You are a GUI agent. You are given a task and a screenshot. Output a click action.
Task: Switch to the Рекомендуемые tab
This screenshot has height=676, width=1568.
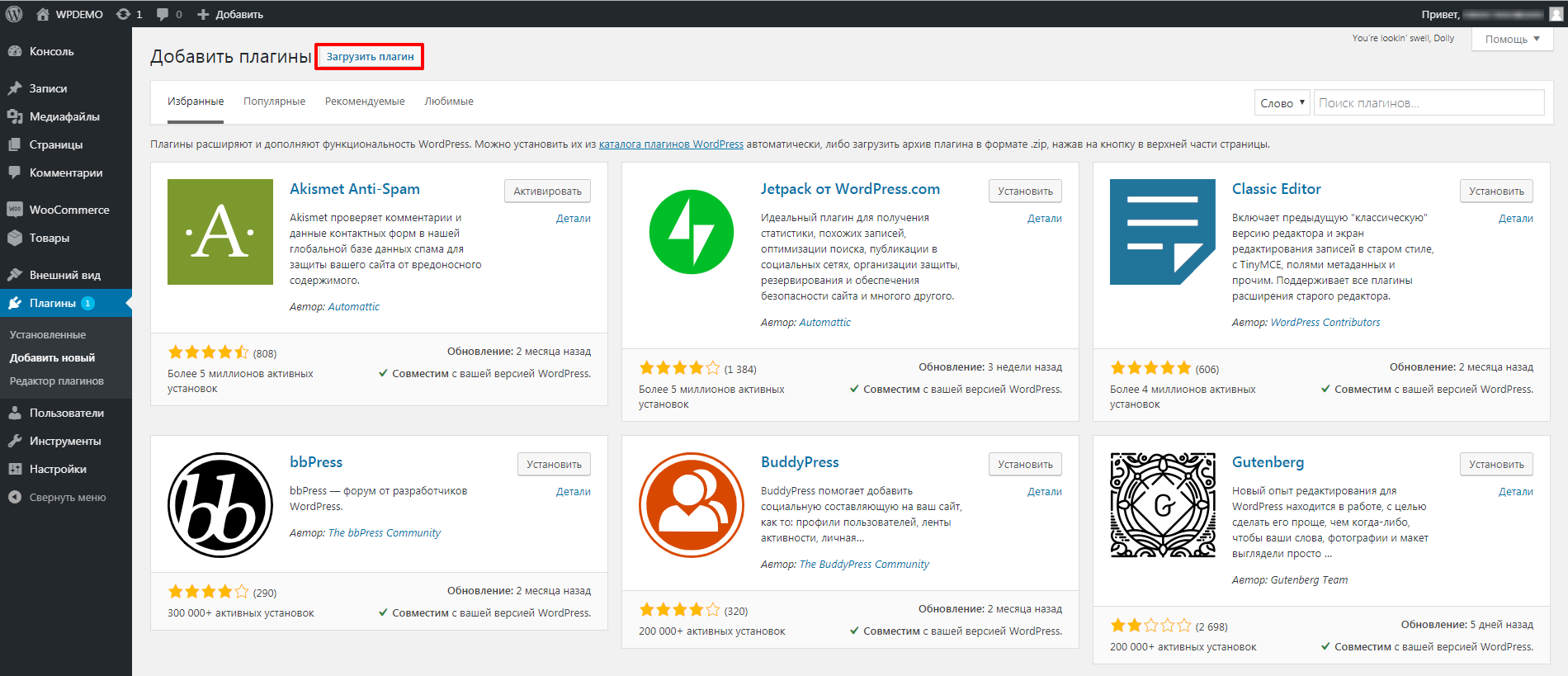[365, 102]
